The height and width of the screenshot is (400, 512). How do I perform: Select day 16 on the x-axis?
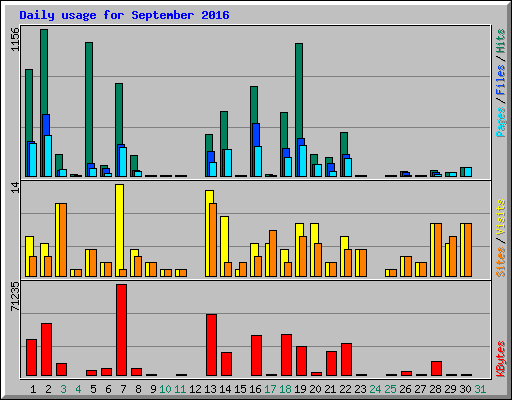255,389
